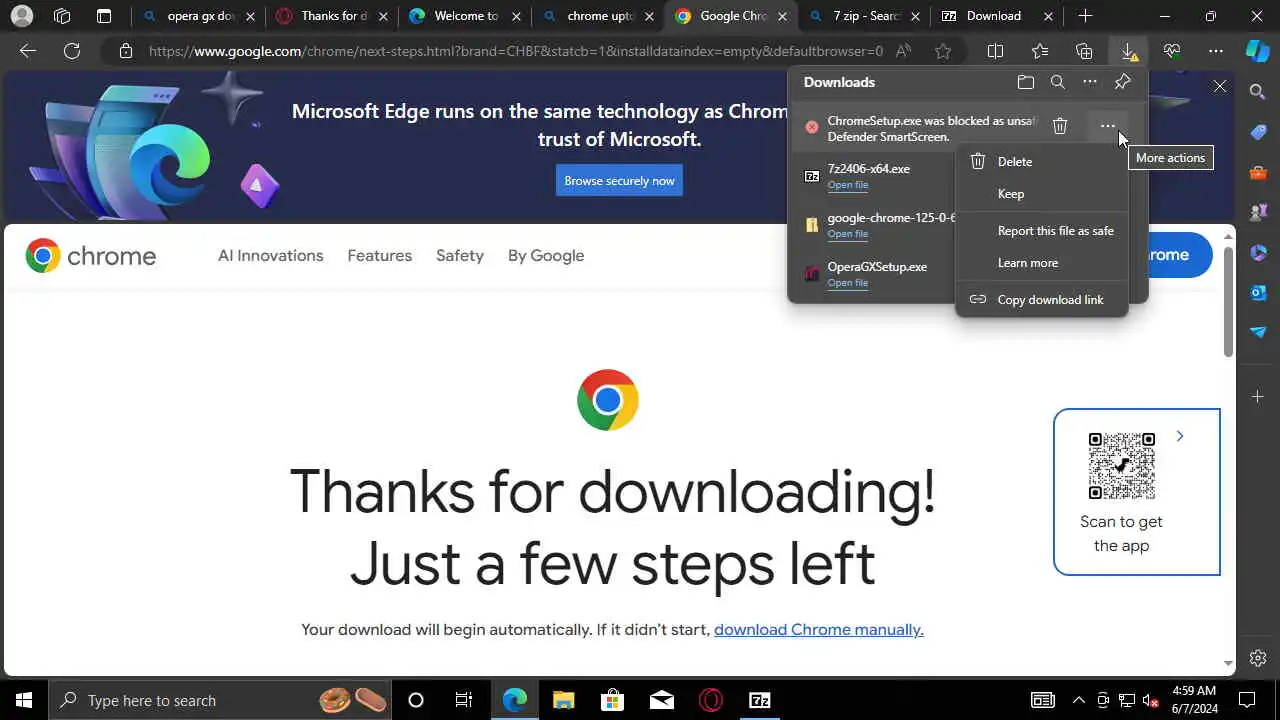
Task: Open Features nav item
Action: coord(380,256)
